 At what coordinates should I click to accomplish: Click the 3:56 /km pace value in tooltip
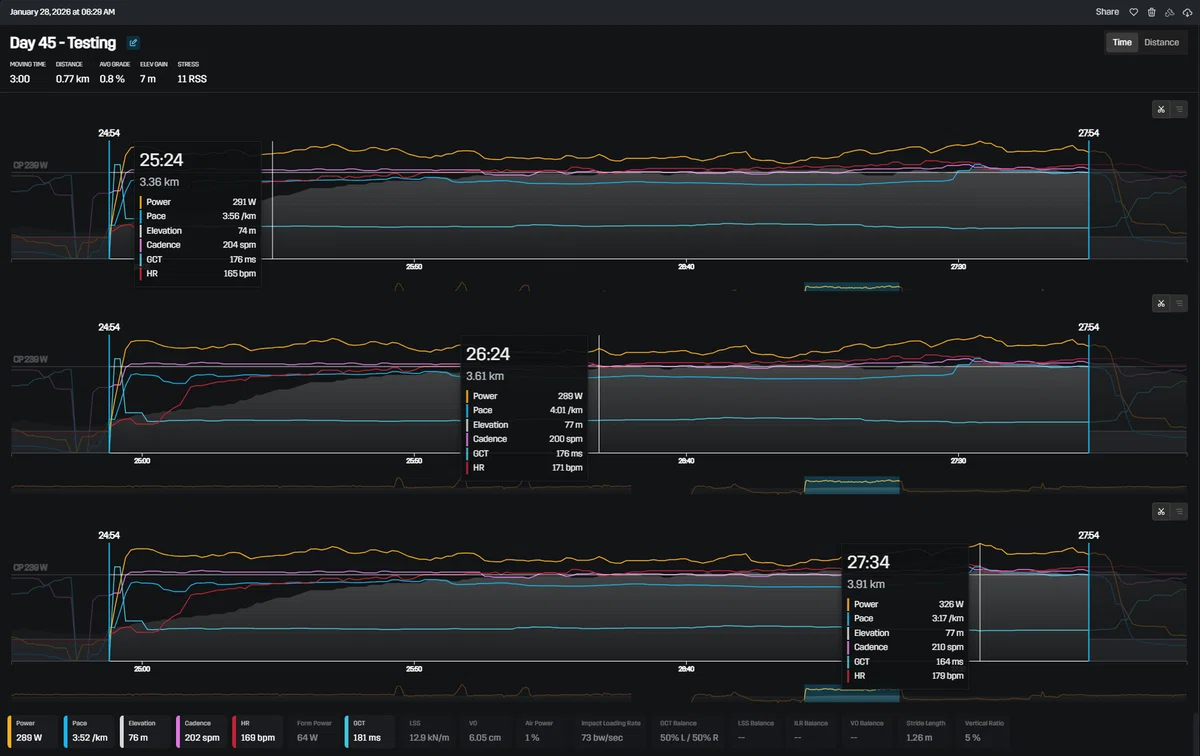[238, 216]
